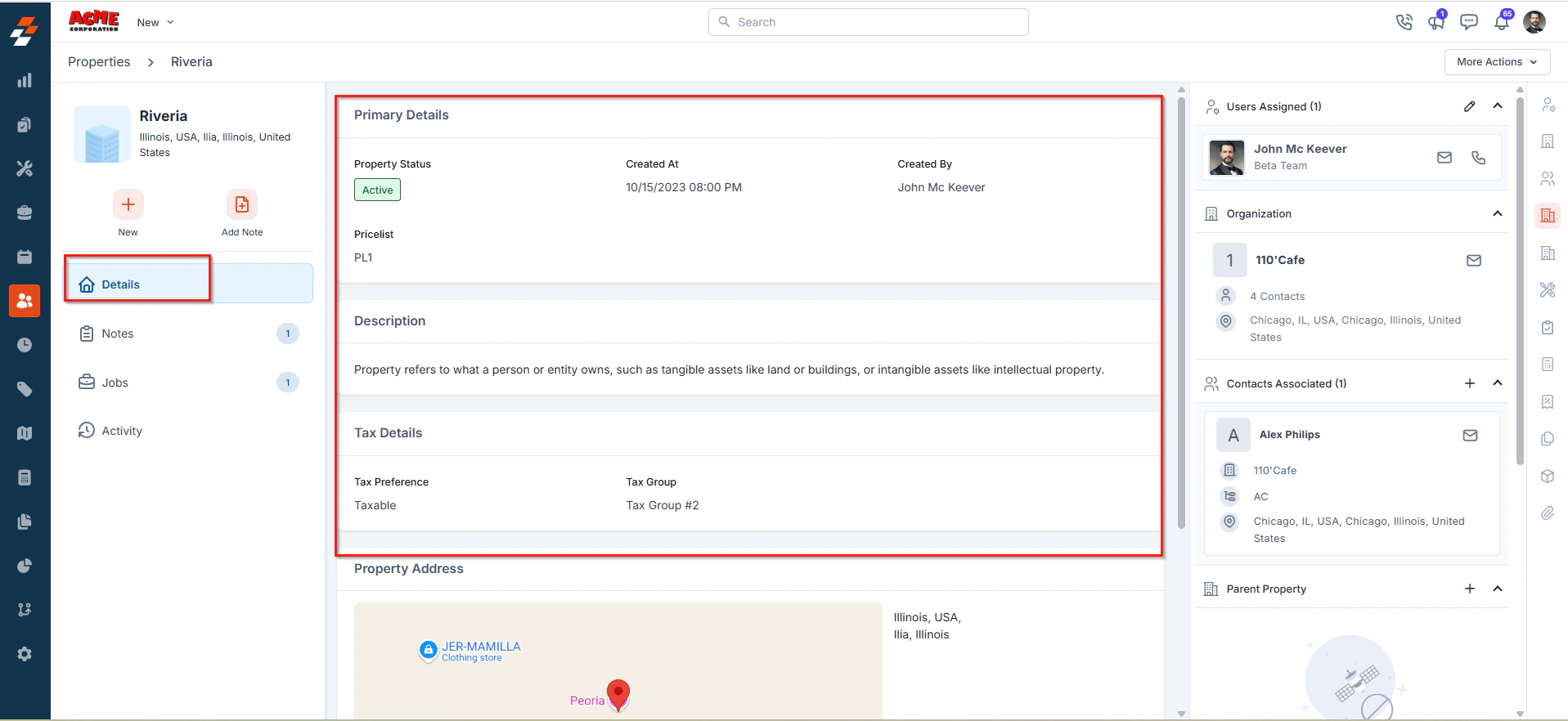The image size is (1568, 721).
Task: Click the PL1 pricelist value
Action: pyautogui.click(x=363, y=257)
